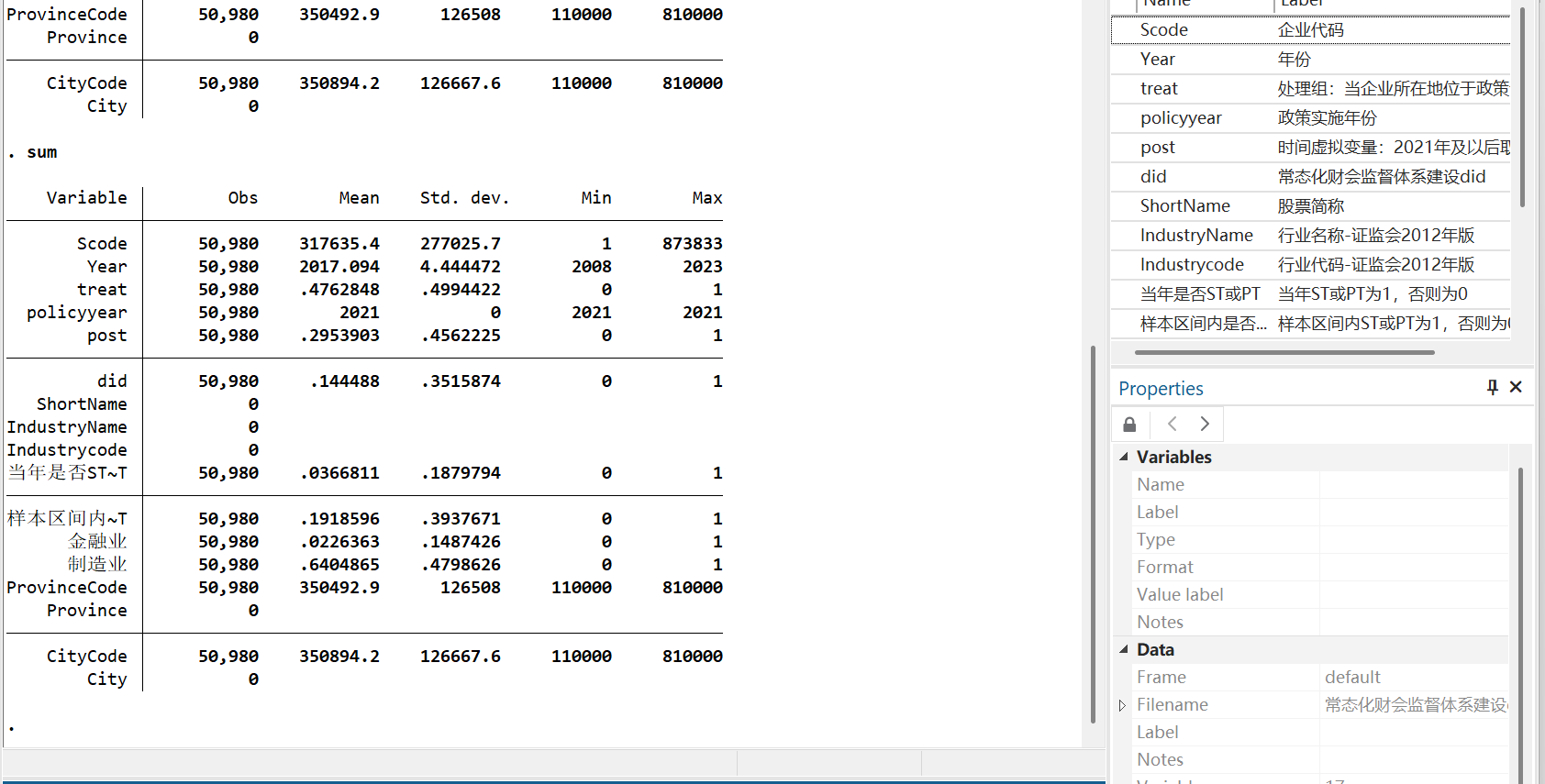
Task: Click the 当年是否ST~T mean value .0366811
Action: click(x=339, y=473)
